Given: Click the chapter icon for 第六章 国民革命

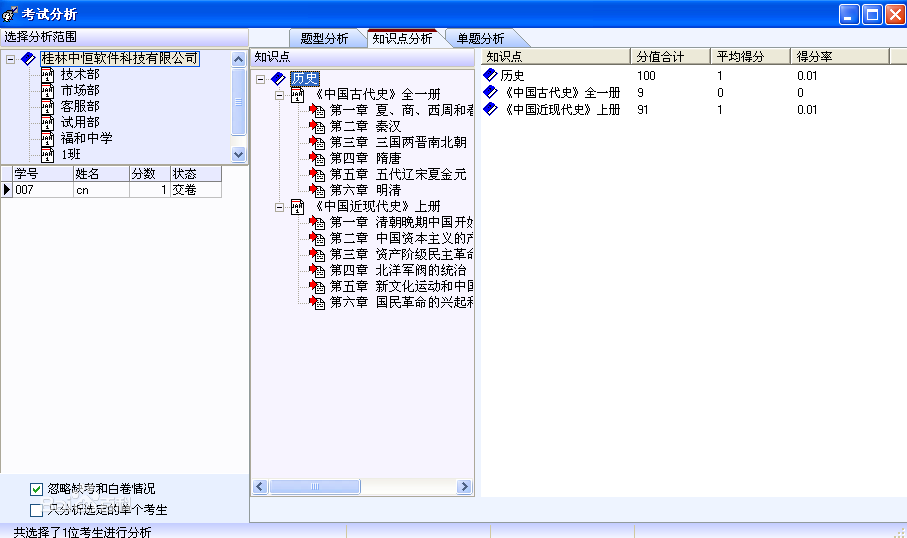Looking at the screenshot, I should coord(317,303).
